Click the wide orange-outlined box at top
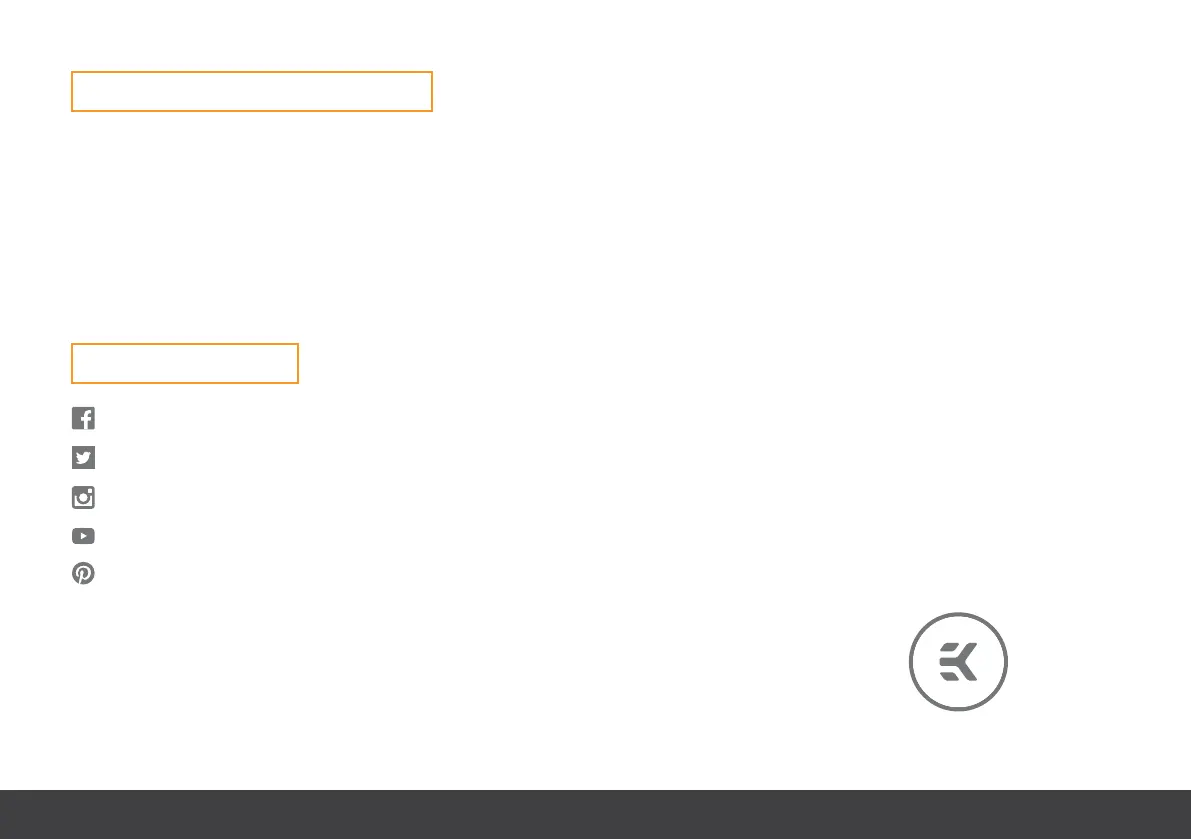 coord(252,92)
